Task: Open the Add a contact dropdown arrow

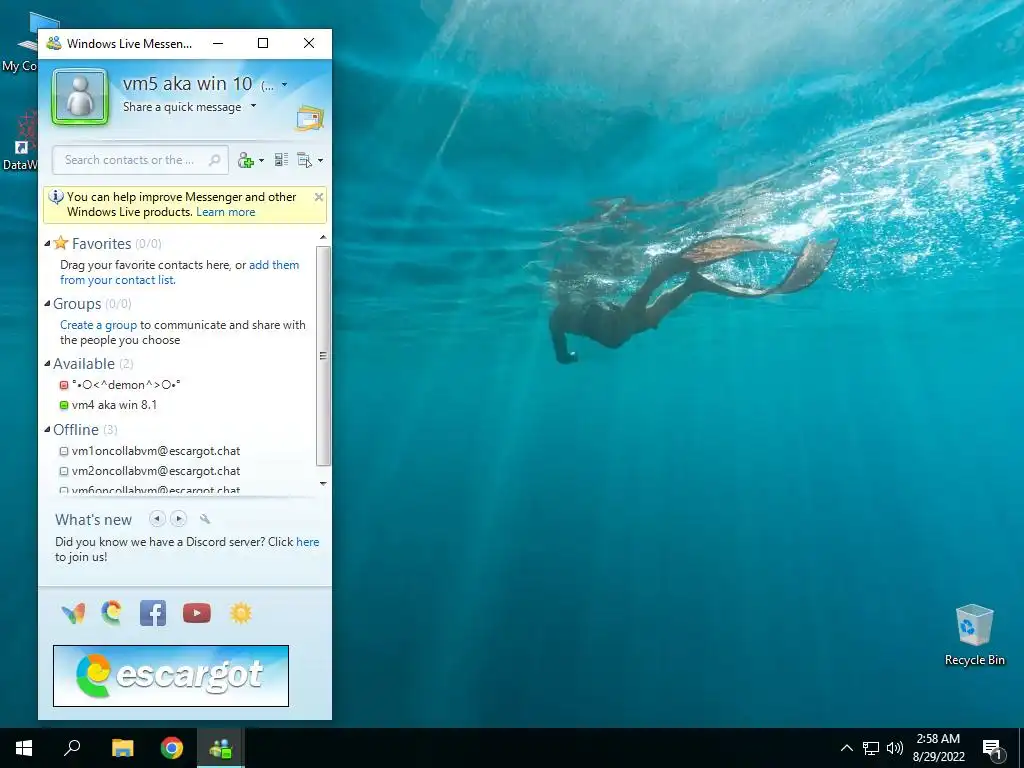Action: point(261,161)
